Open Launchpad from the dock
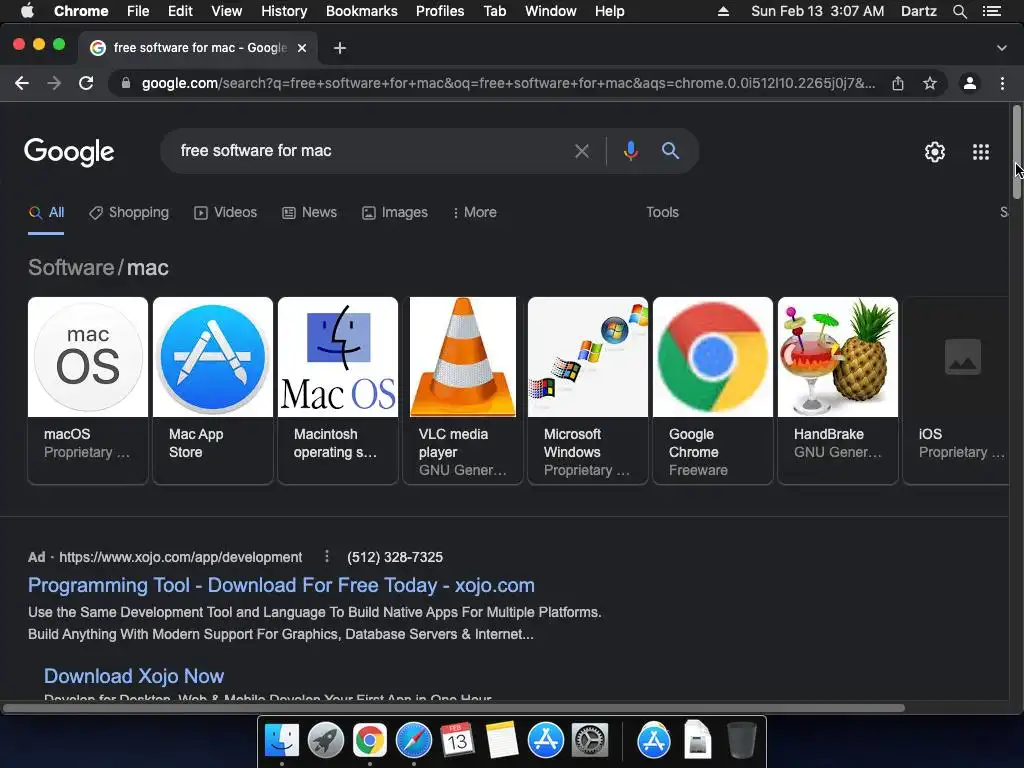 (325, 741)
